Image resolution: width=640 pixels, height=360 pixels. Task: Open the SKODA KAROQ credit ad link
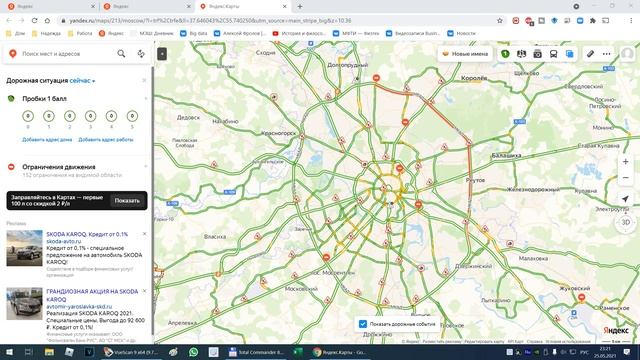87,234
